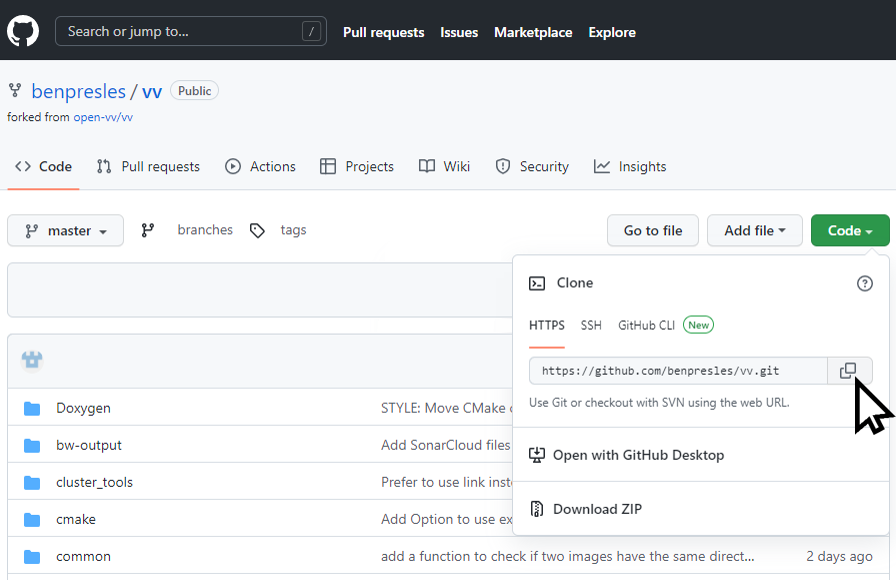Viewport: 896px width, 580px height.
Task: Open the bw-output folder
Action: click(x=89, y=445)
